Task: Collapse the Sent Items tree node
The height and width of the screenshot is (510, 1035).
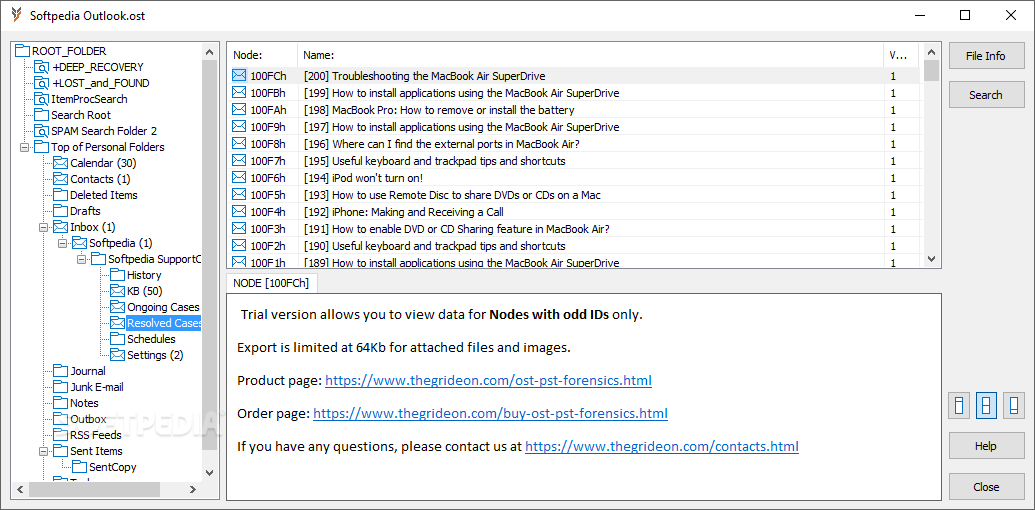Action: (x=44, y=451)
